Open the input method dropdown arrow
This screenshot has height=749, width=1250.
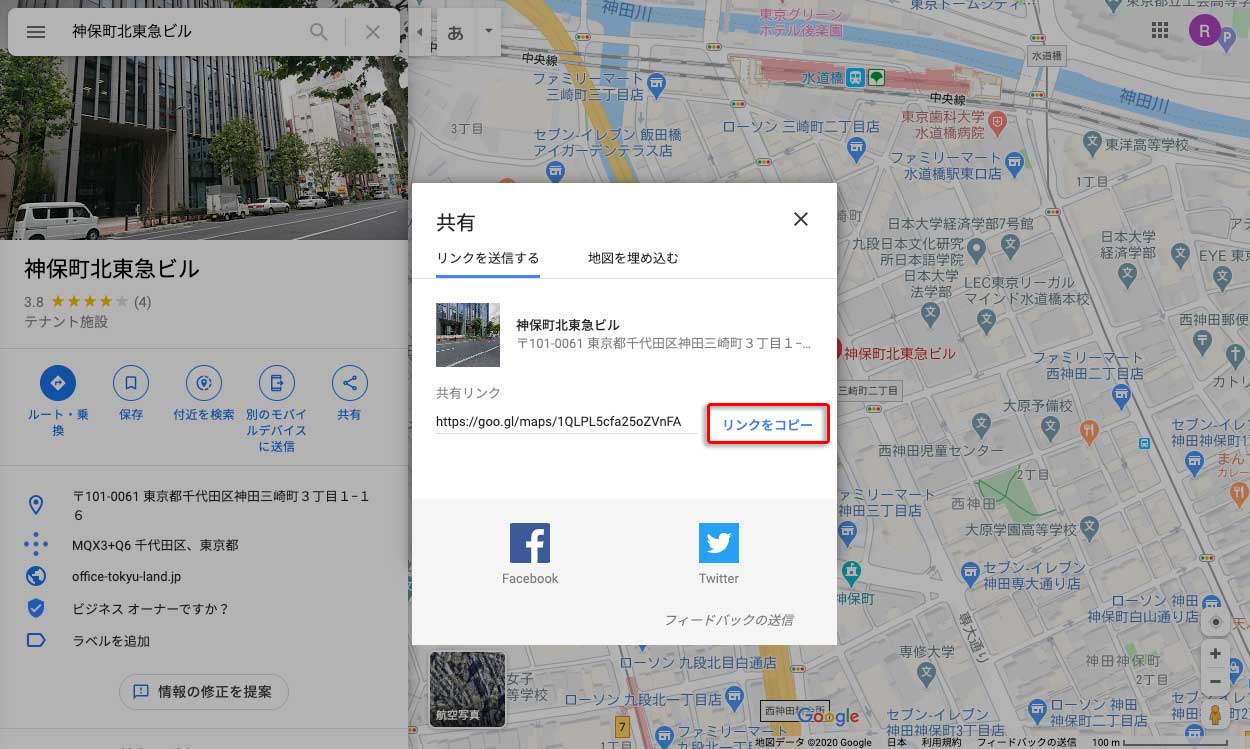(x=488, y=32)
